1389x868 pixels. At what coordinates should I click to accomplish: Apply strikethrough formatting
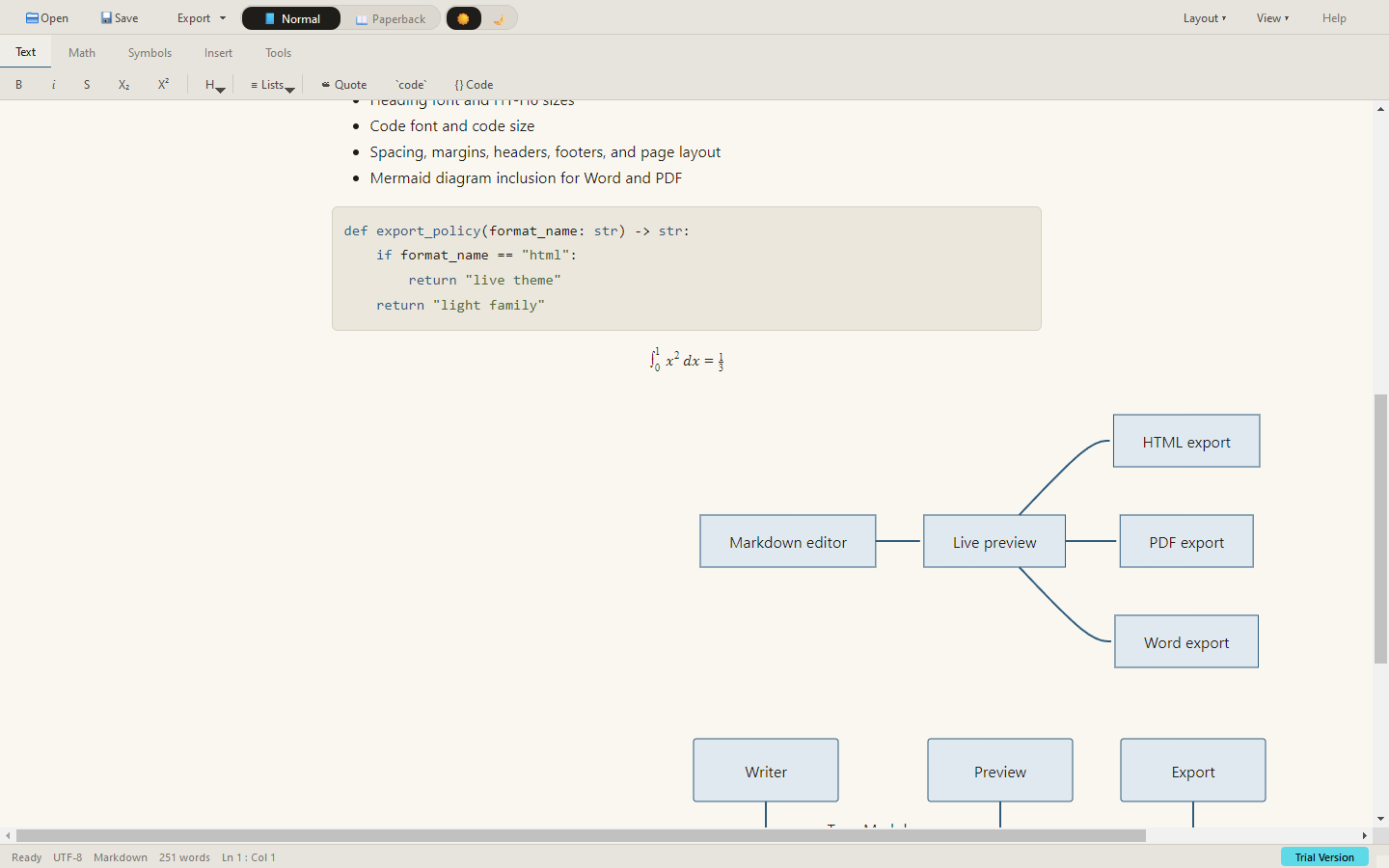87,85
